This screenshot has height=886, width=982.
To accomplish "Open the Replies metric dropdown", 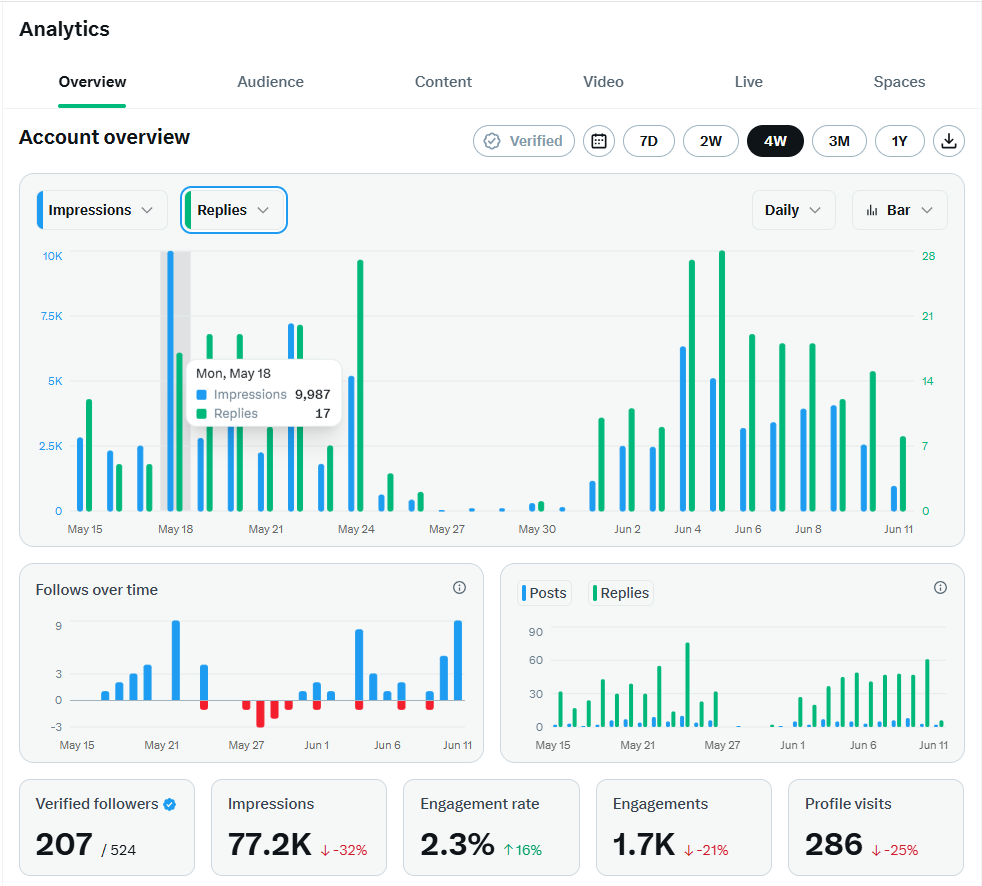I will click(234, 210).
